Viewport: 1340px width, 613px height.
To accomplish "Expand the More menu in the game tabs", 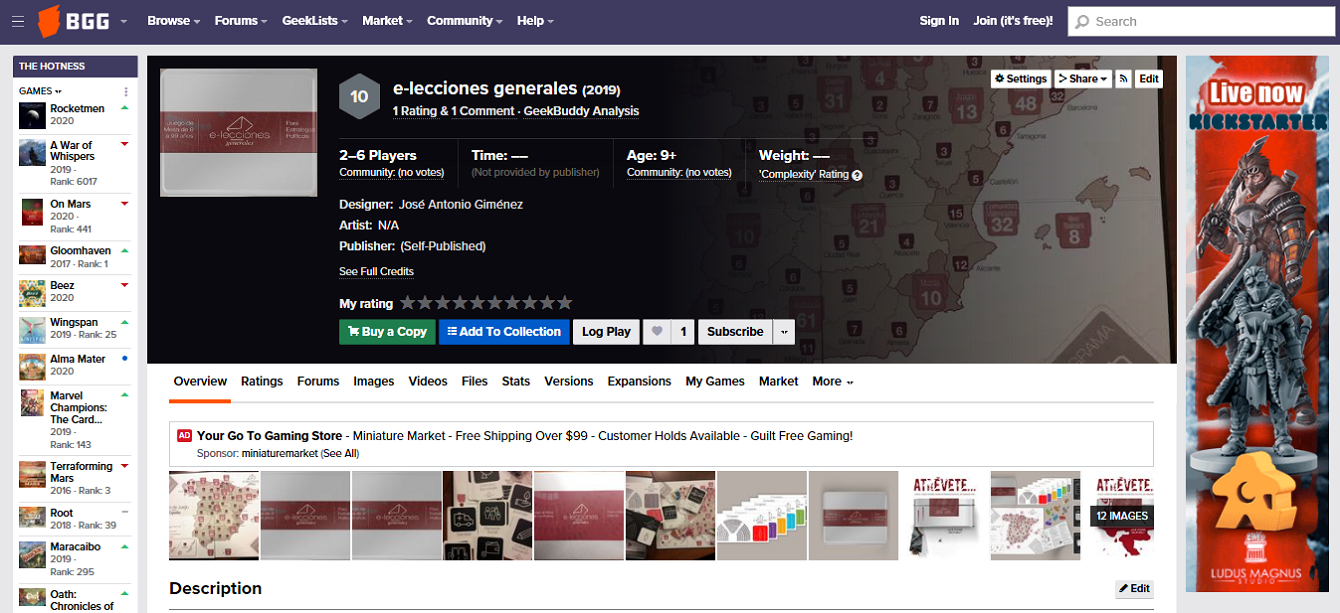I will pyautogui.click(x=833, y=382).
